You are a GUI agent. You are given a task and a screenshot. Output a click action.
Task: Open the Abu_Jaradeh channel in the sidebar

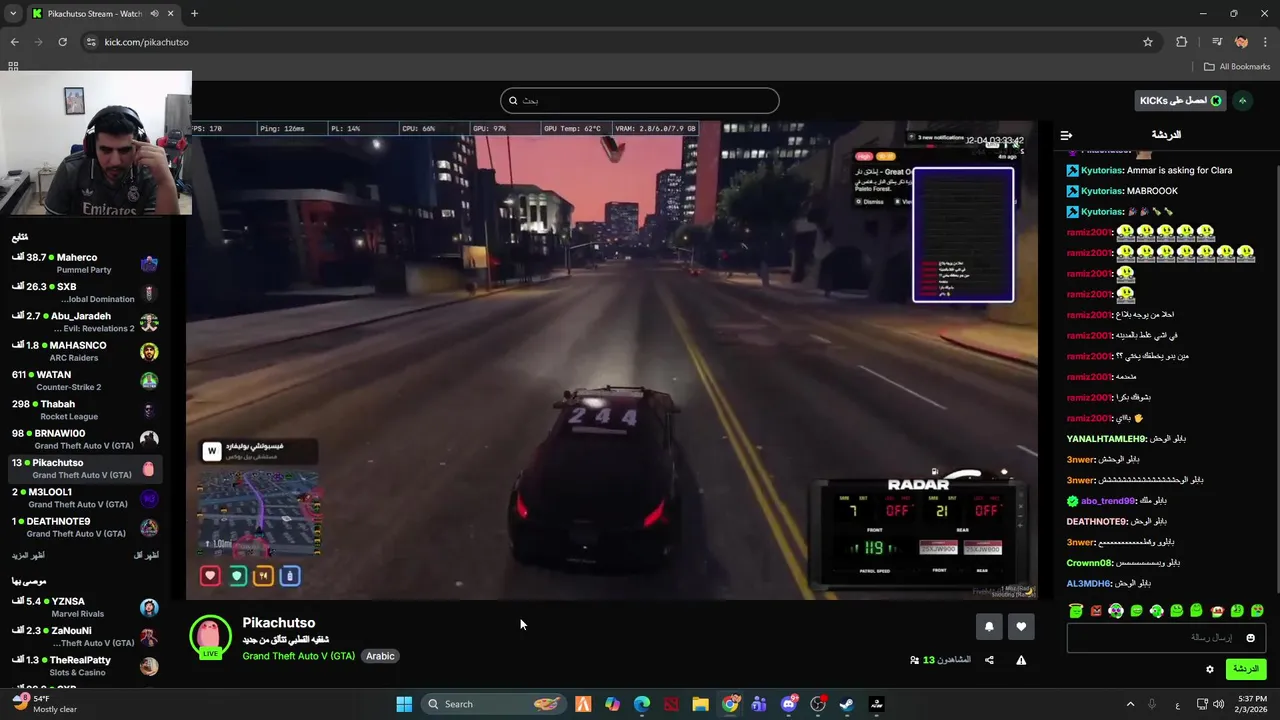pos(84,322)
